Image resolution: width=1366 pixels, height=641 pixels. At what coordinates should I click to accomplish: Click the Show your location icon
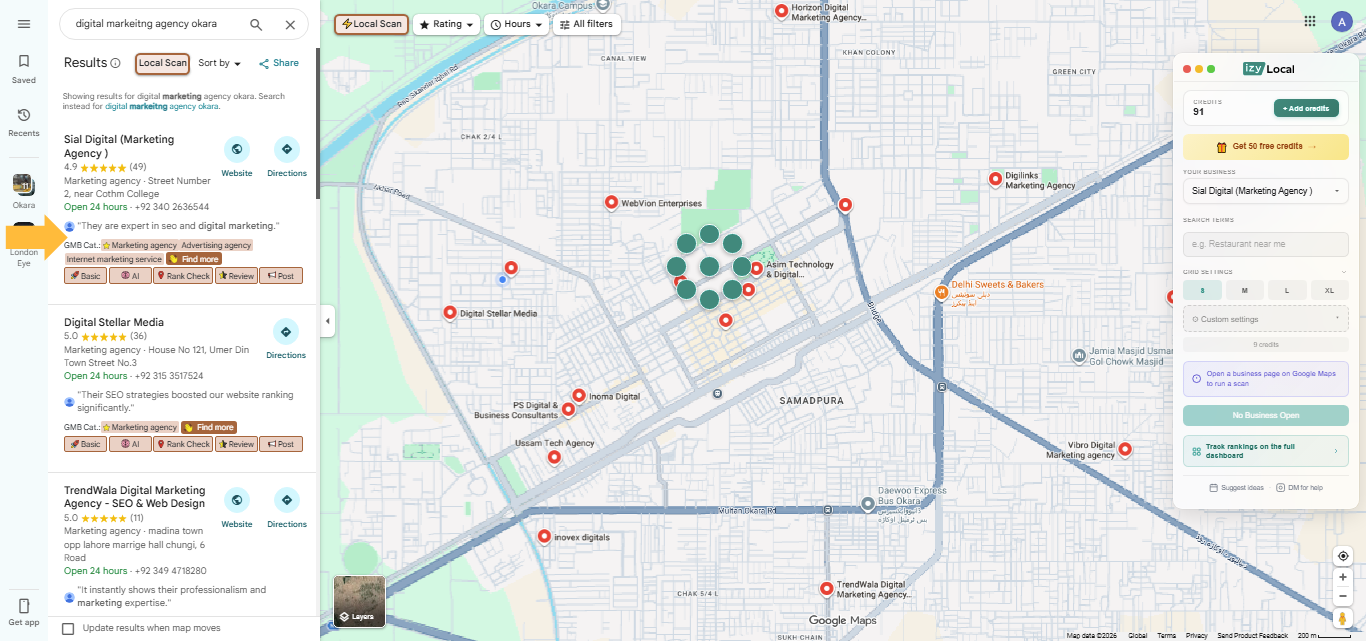click(1343, 556)
